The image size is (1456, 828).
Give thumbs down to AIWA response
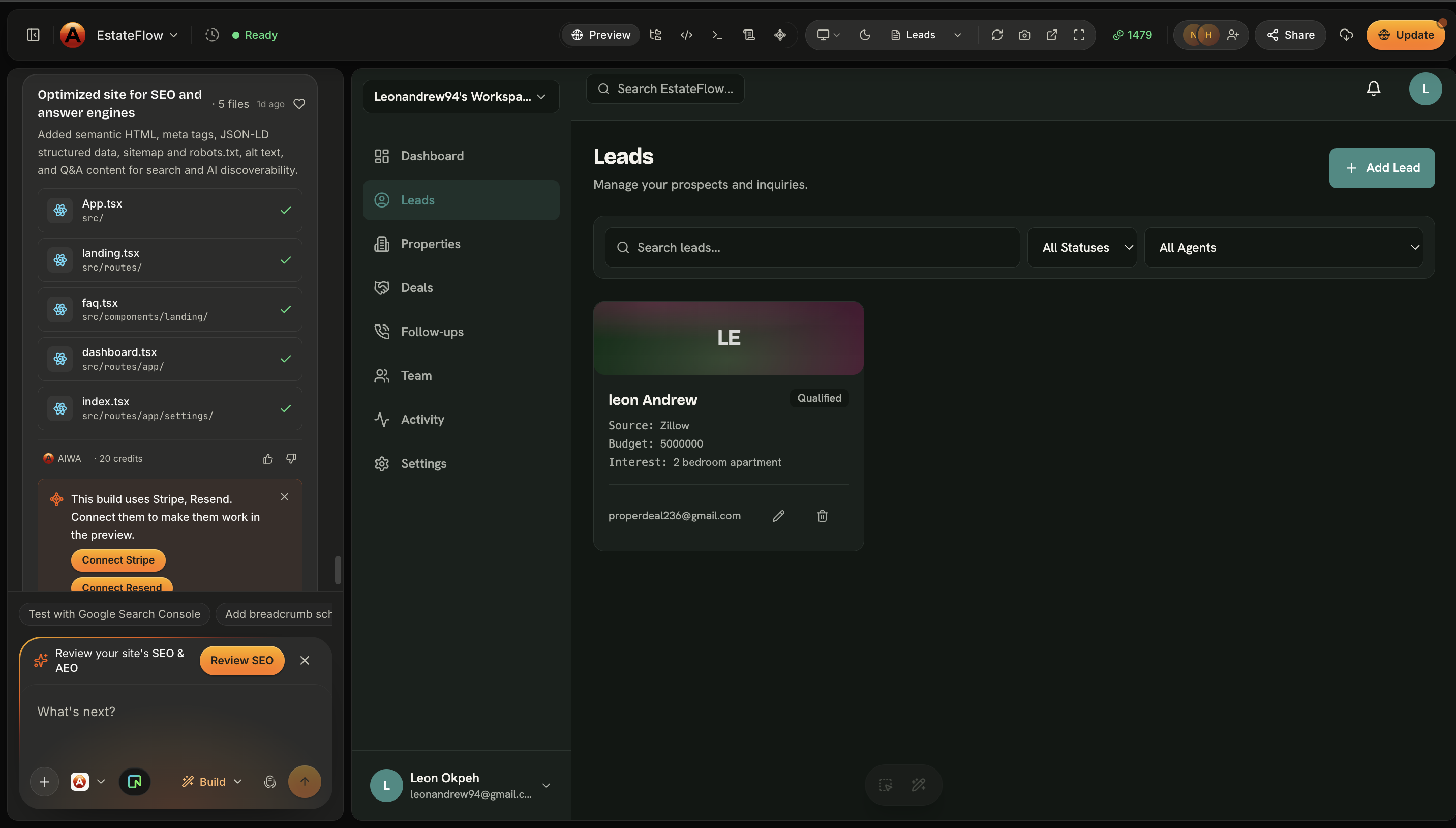pos(291,458)
